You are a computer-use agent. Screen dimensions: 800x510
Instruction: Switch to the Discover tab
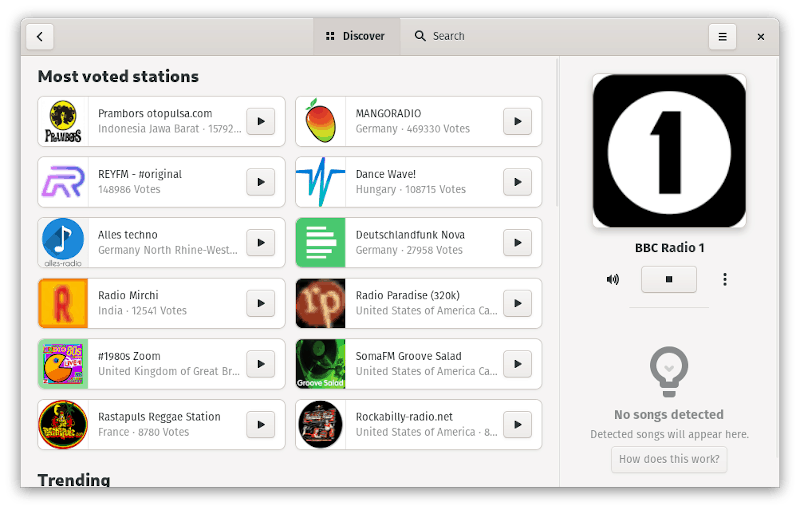pyautogui.click(x=356, y=36)
